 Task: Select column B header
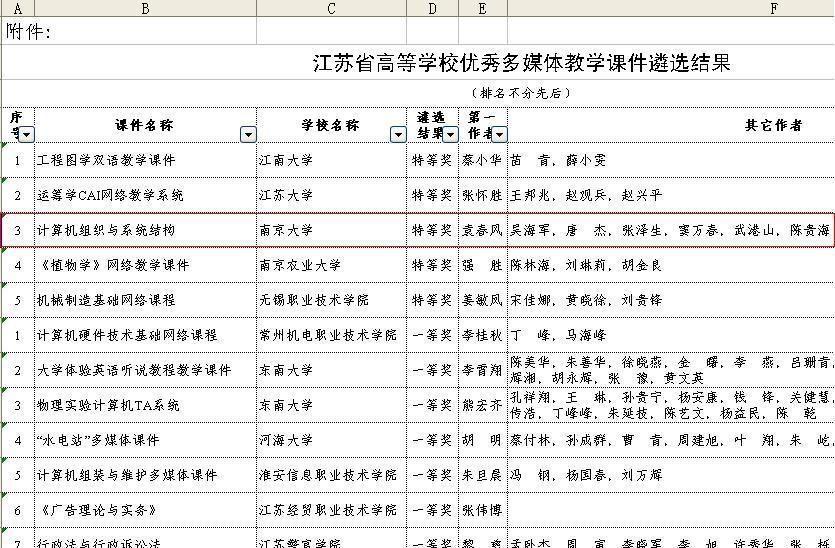click(x=145, y=8)
